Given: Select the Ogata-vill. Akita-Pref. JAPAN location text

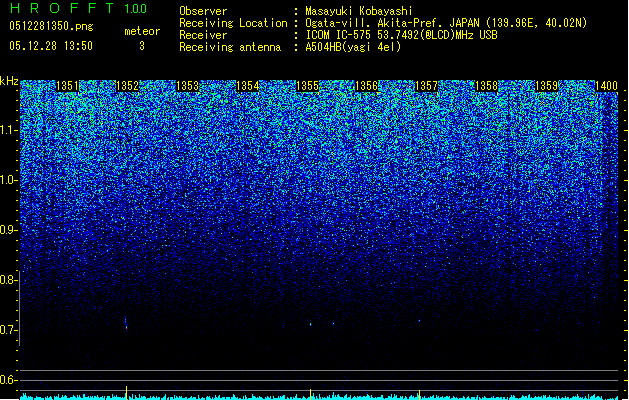Looking at the screenshot, I should click(x=446, y=23).
